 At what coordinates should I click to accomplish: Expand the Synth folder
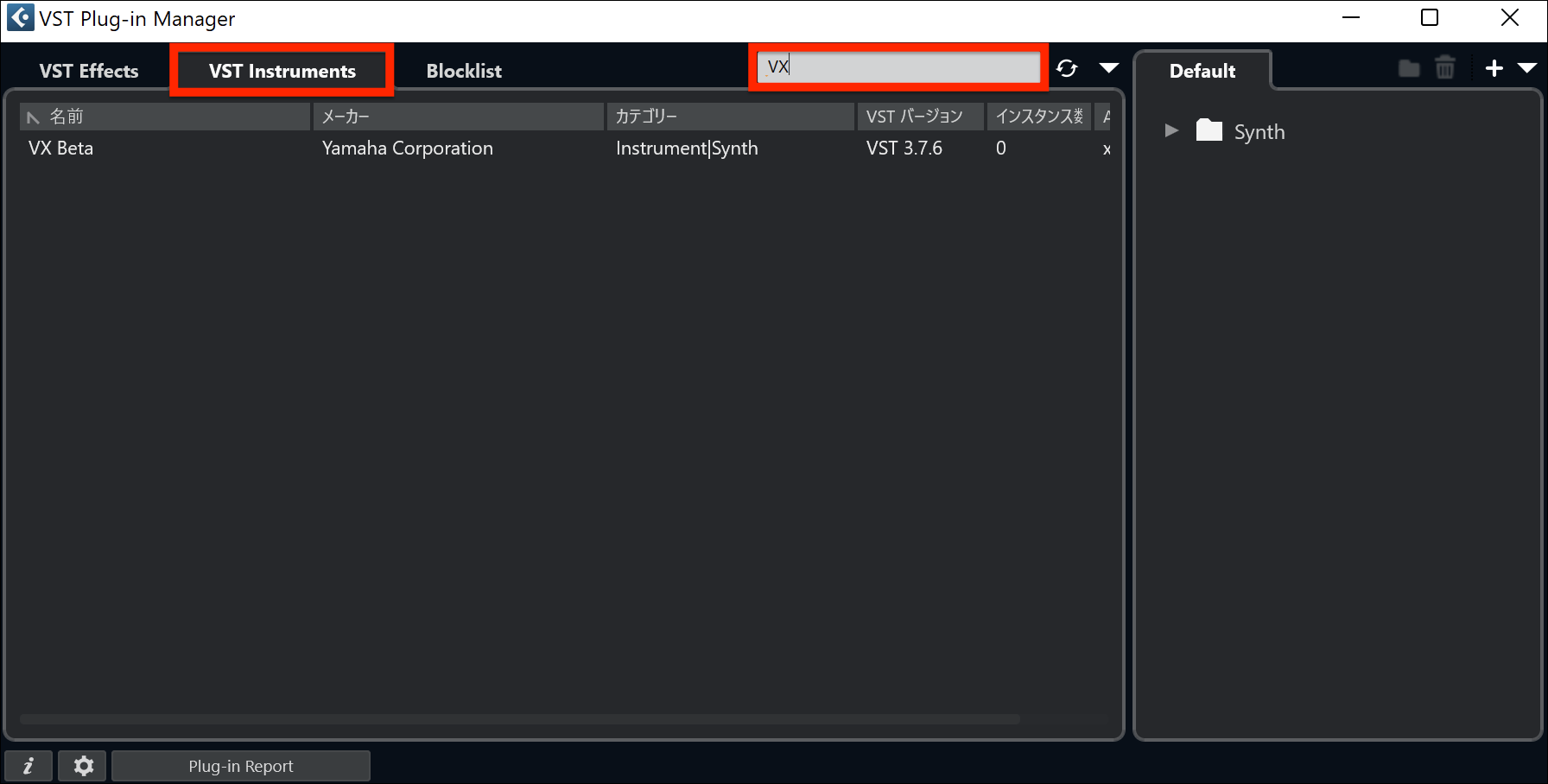point(1171,130)
